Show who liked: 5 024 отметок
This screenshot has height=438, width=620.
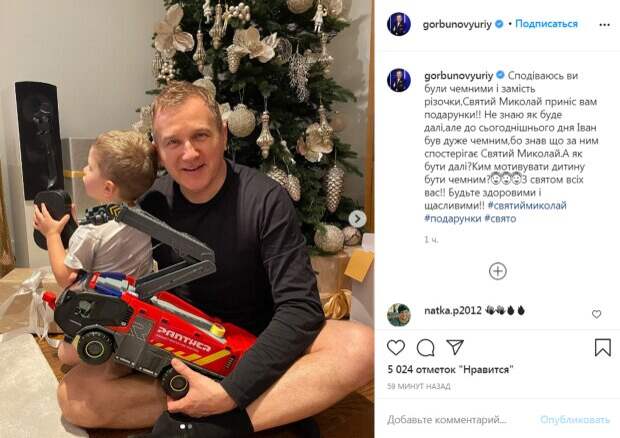pos(450,370)
